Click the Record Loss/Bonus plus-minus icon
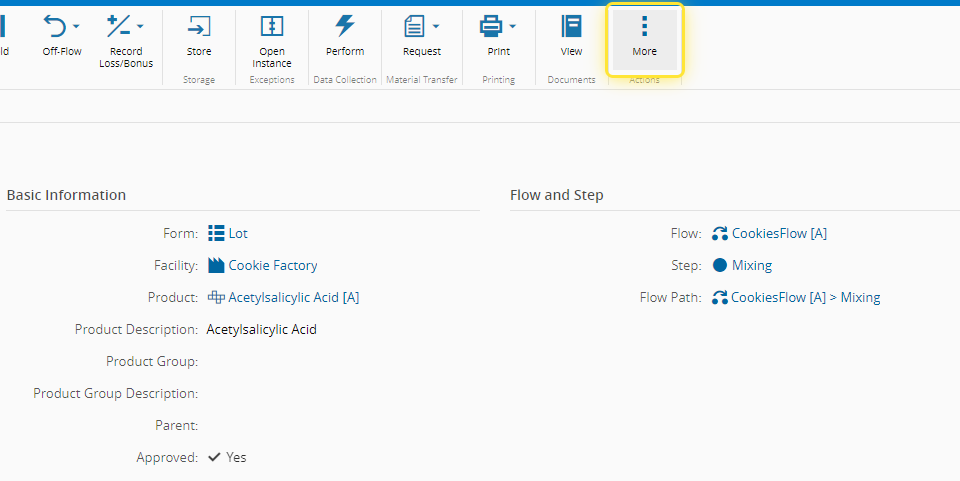 click(x=120, y=26)
